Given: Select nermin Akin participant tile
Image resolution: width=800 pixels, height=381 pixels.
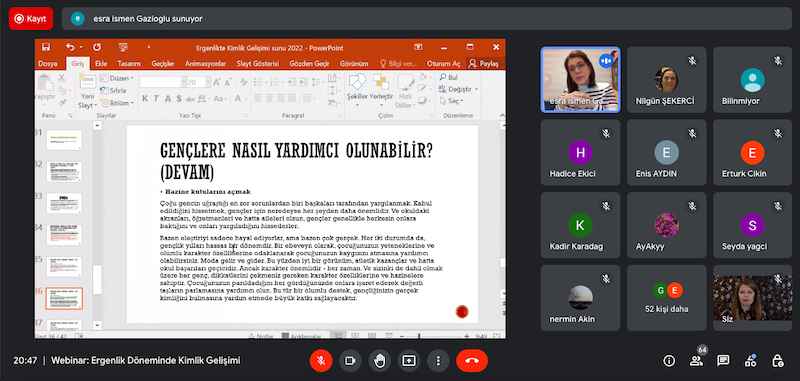Looking at the screenshot, I should point(581,298).
